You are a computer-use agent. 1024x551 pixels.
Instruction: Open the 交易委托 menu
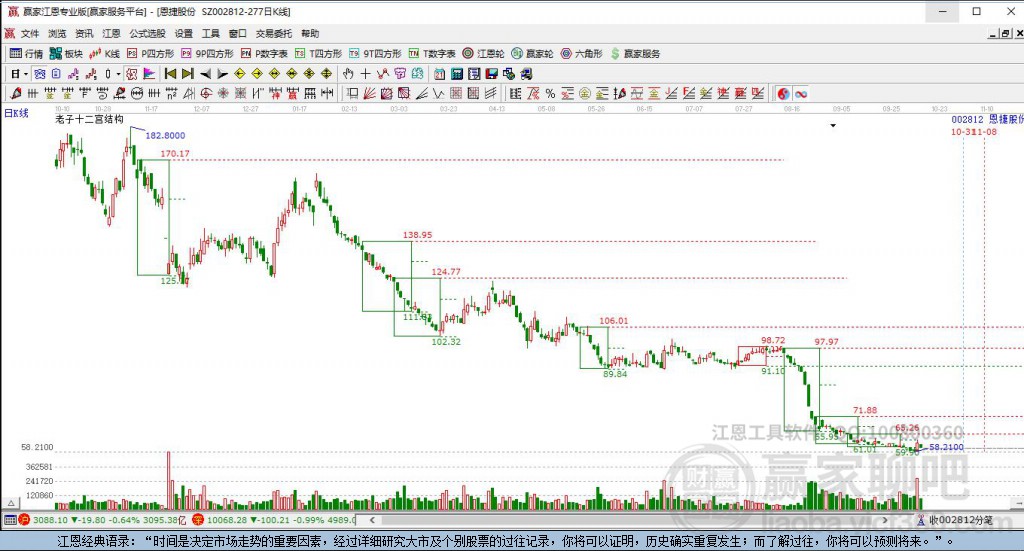[x=274, y=33]
